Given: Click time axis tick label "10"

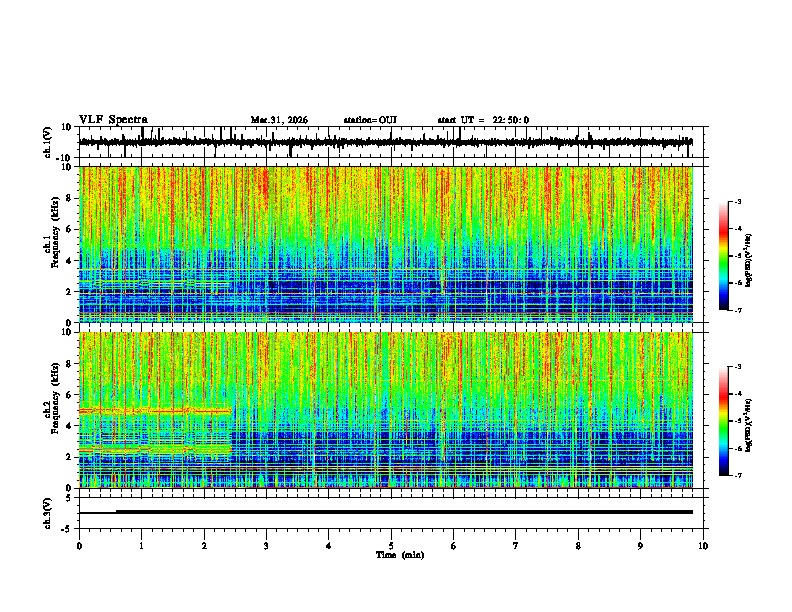Looking at the screenshot, I should coord(703,546).
